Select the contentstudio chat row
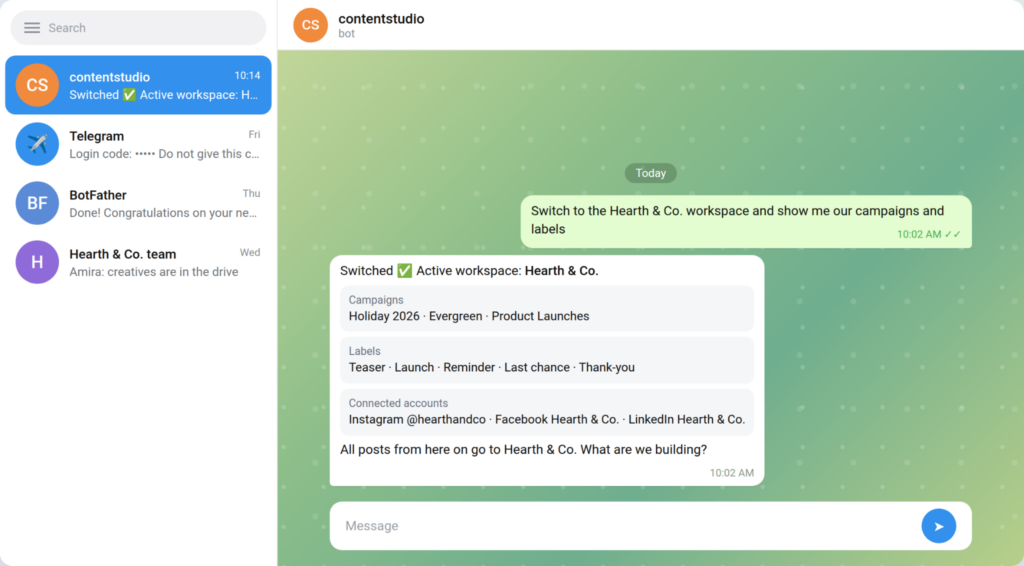Image resolution: width=1024 pixels, height=566 pixels. (x=138, y=85)
